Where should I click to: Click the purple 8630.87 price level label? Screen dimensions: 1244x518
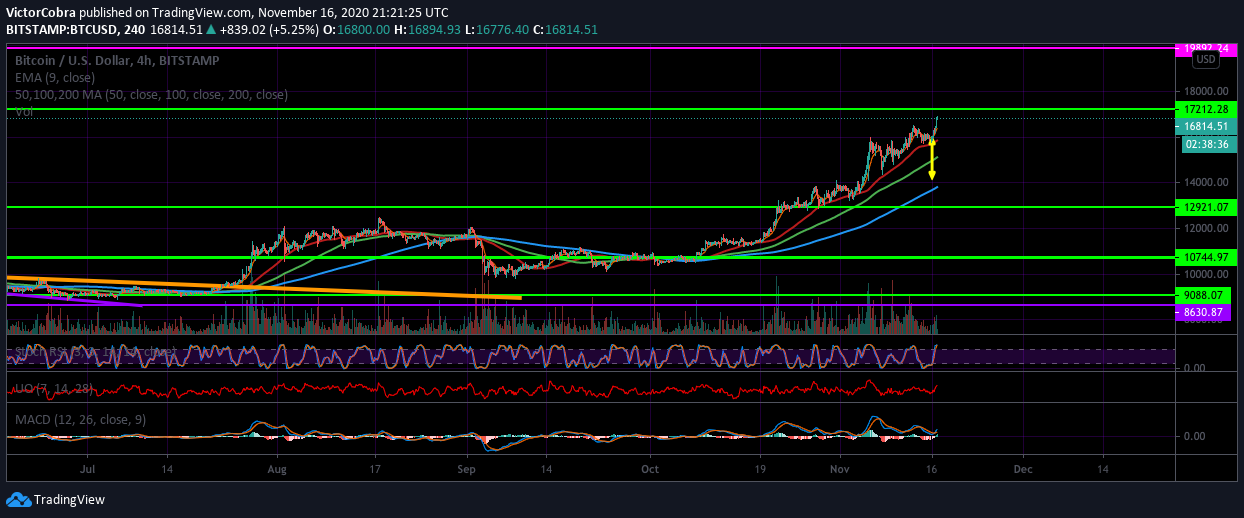1205,312
